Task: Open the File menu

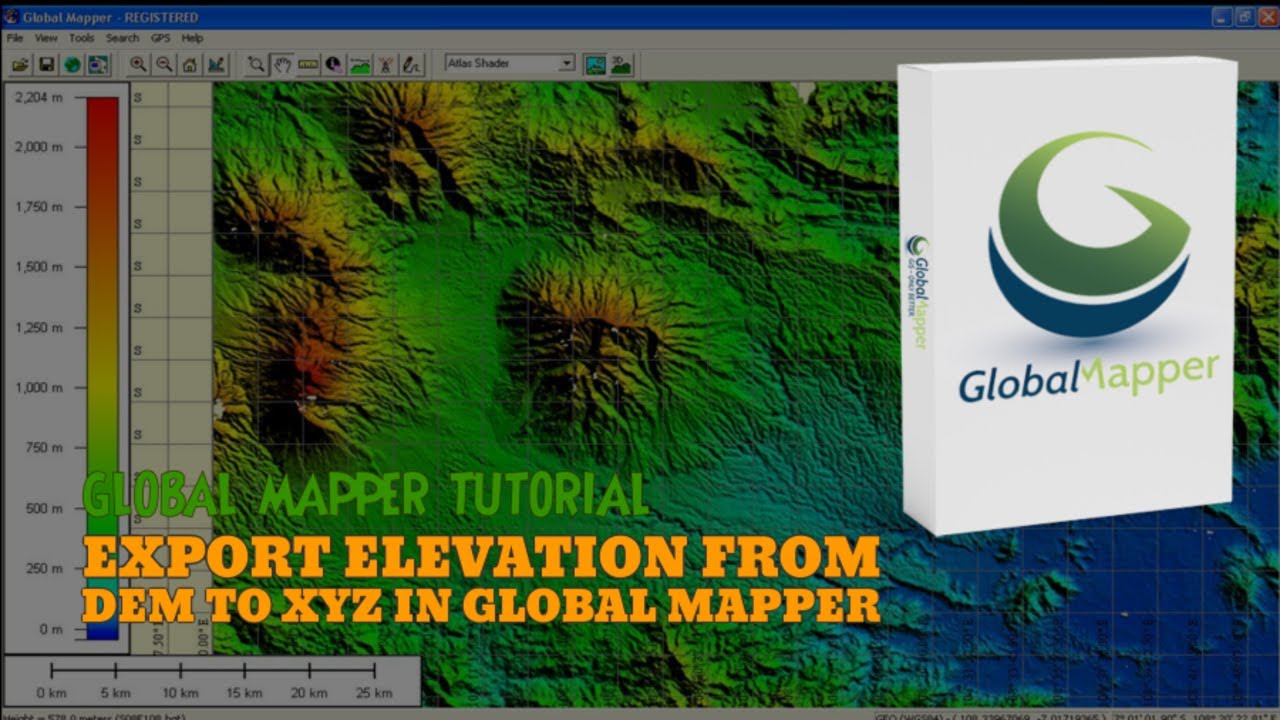Action: point(14,38)
